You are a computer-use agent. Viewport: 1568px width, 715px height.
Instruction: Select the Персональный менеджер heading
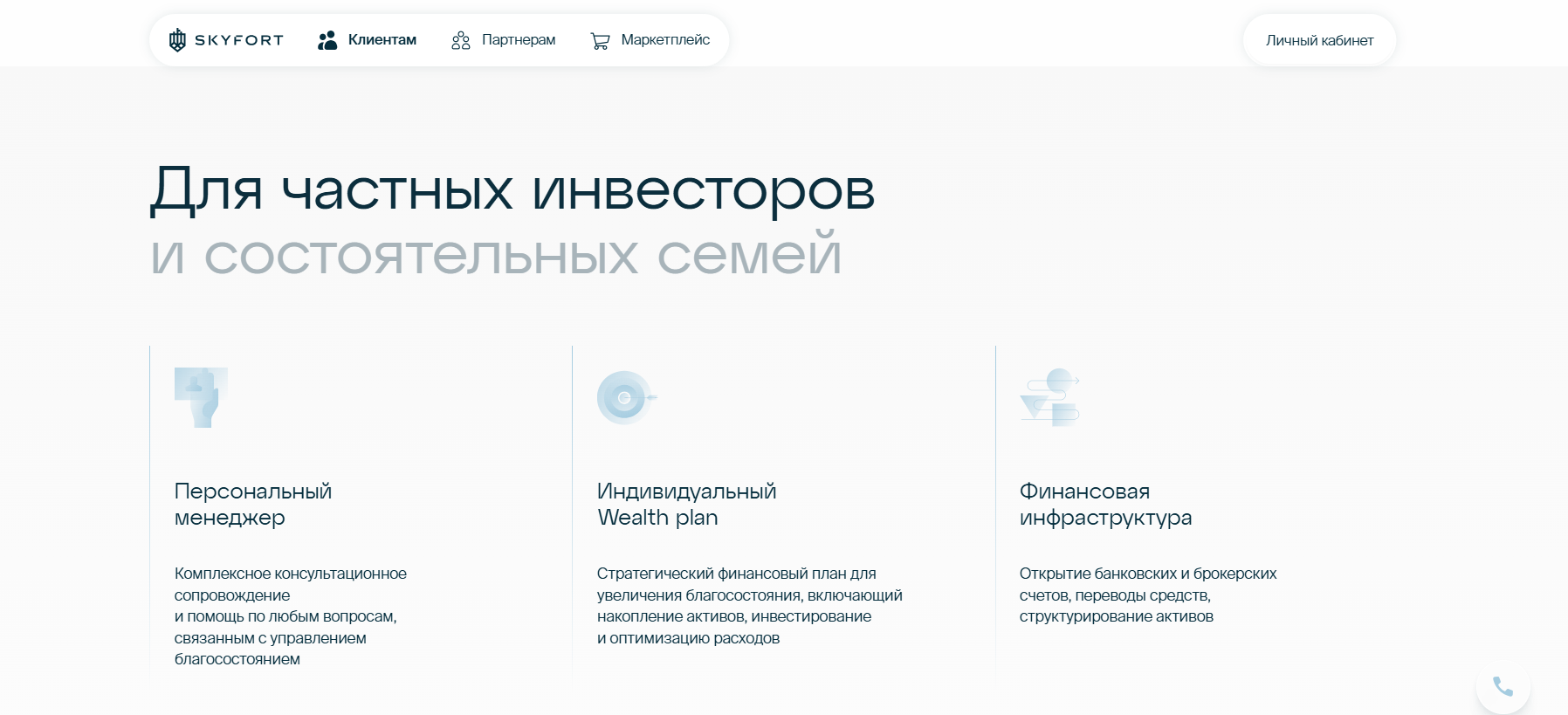253,505
